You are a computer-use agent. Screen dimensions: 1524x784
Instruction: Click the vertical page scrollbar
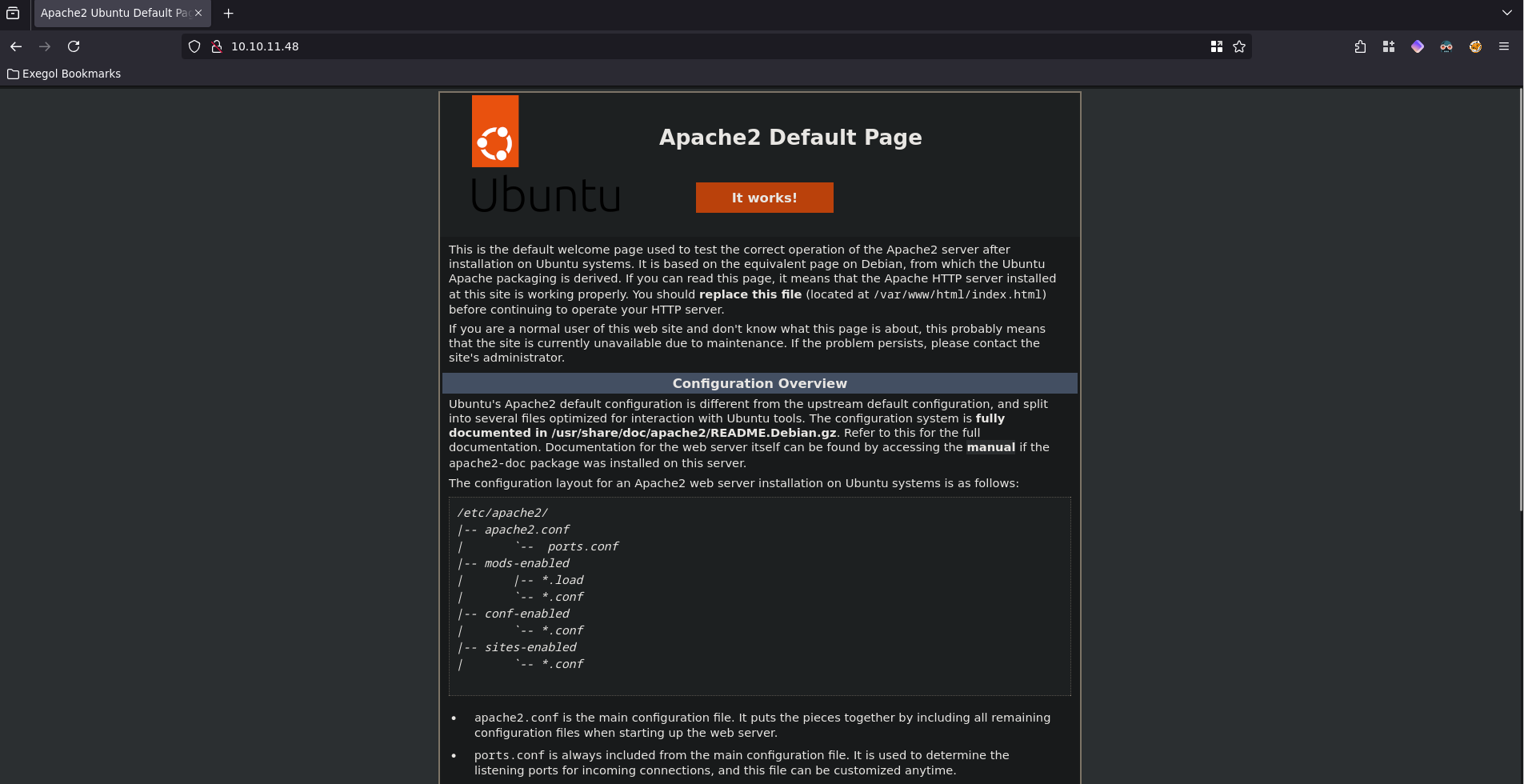[x=1520, y=300]
